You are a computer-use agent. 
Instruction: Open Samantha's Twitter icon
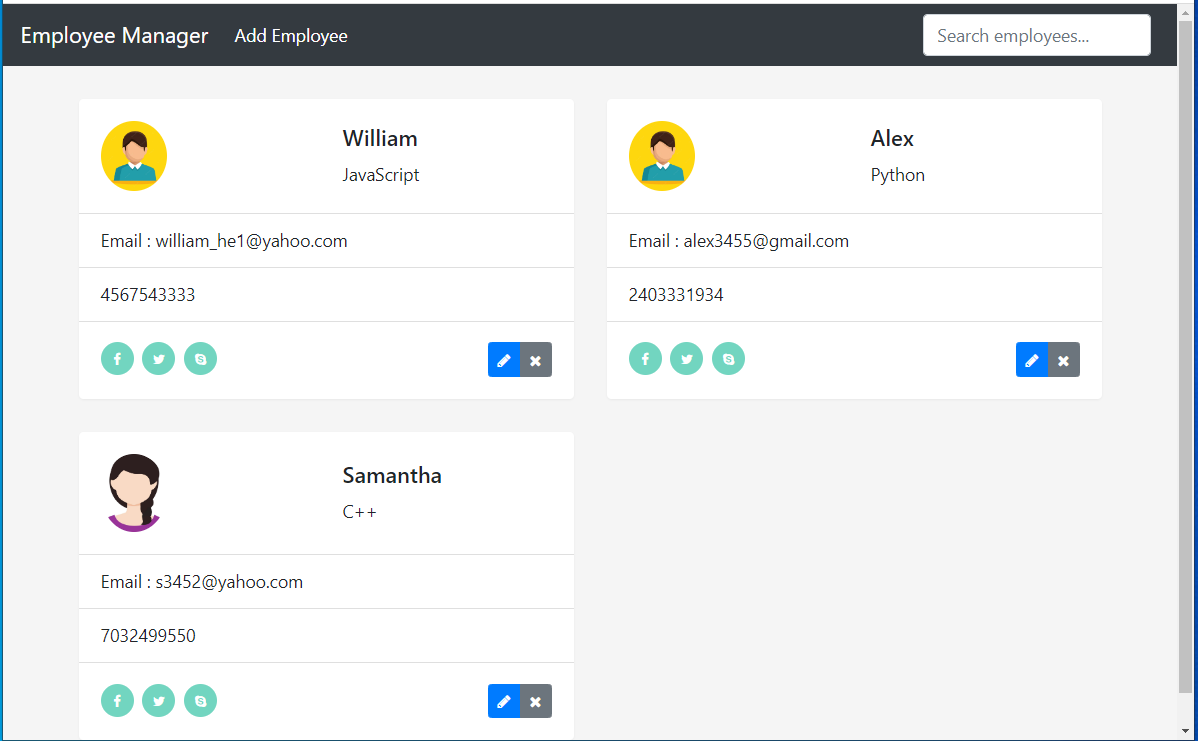pyautogui.click(x=158, y=700)
